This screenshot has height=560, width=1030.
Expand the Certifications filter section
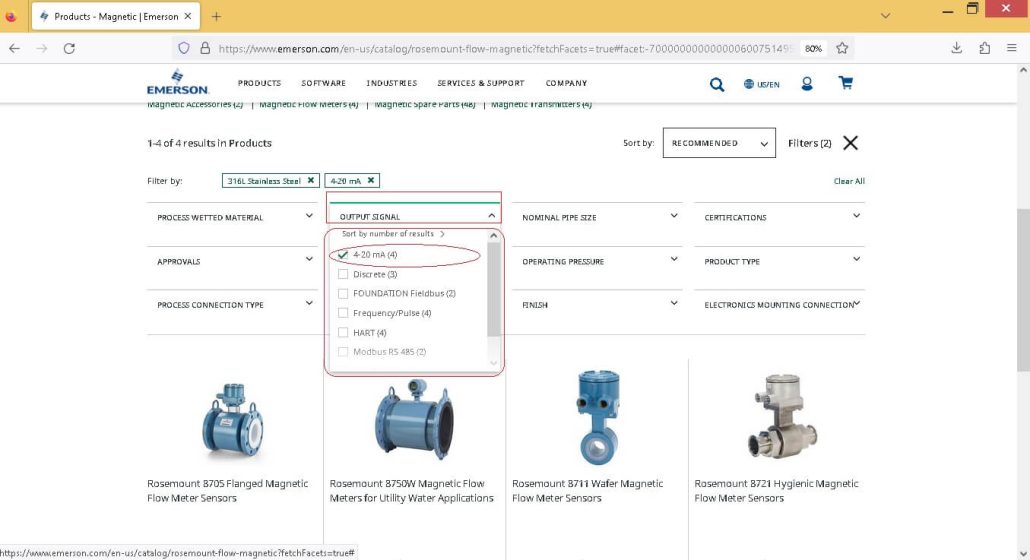780,217
